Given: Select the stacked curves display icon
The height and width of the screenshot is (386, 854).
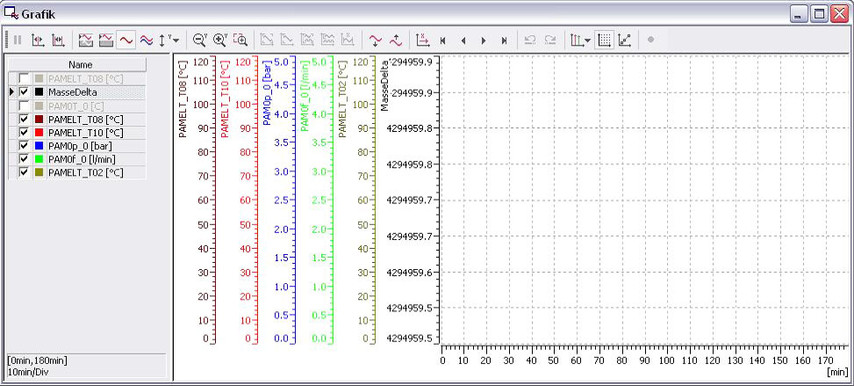Looking at the screenshot, I should (x=86, y=40).
